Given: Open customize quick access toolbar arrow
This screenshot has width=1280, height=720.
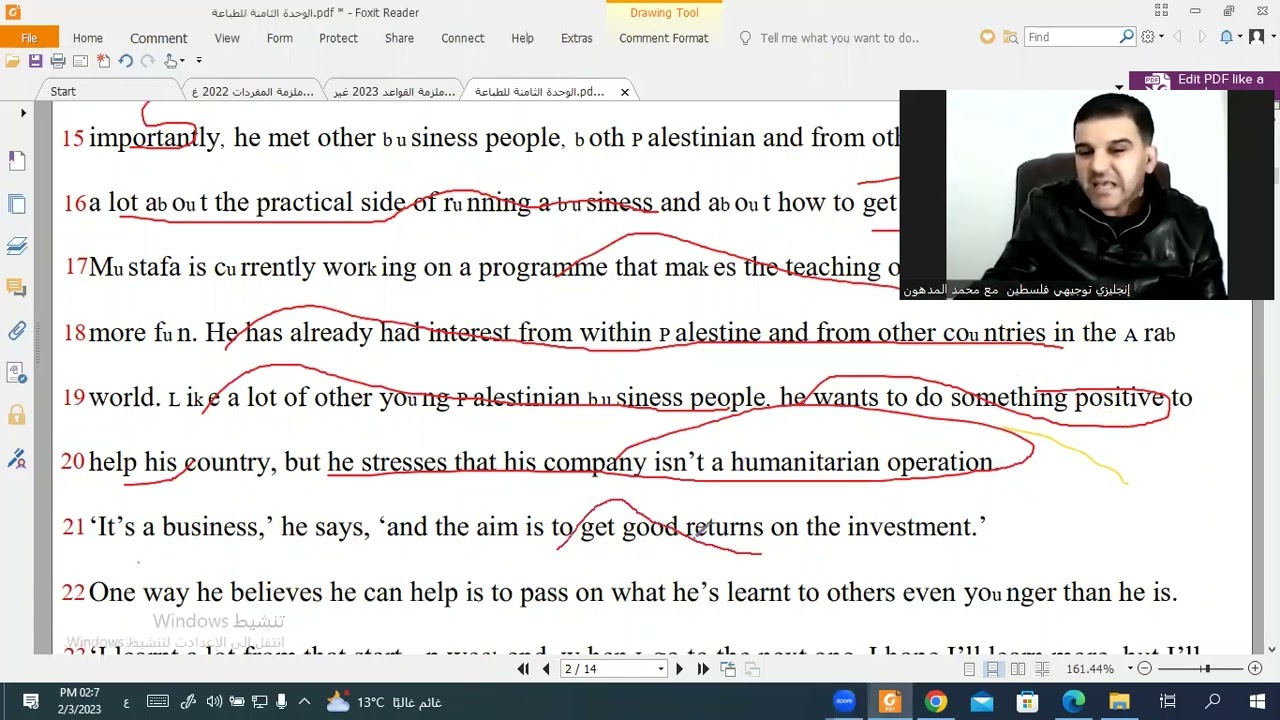Looking at the screenshot, I should 198,61.
